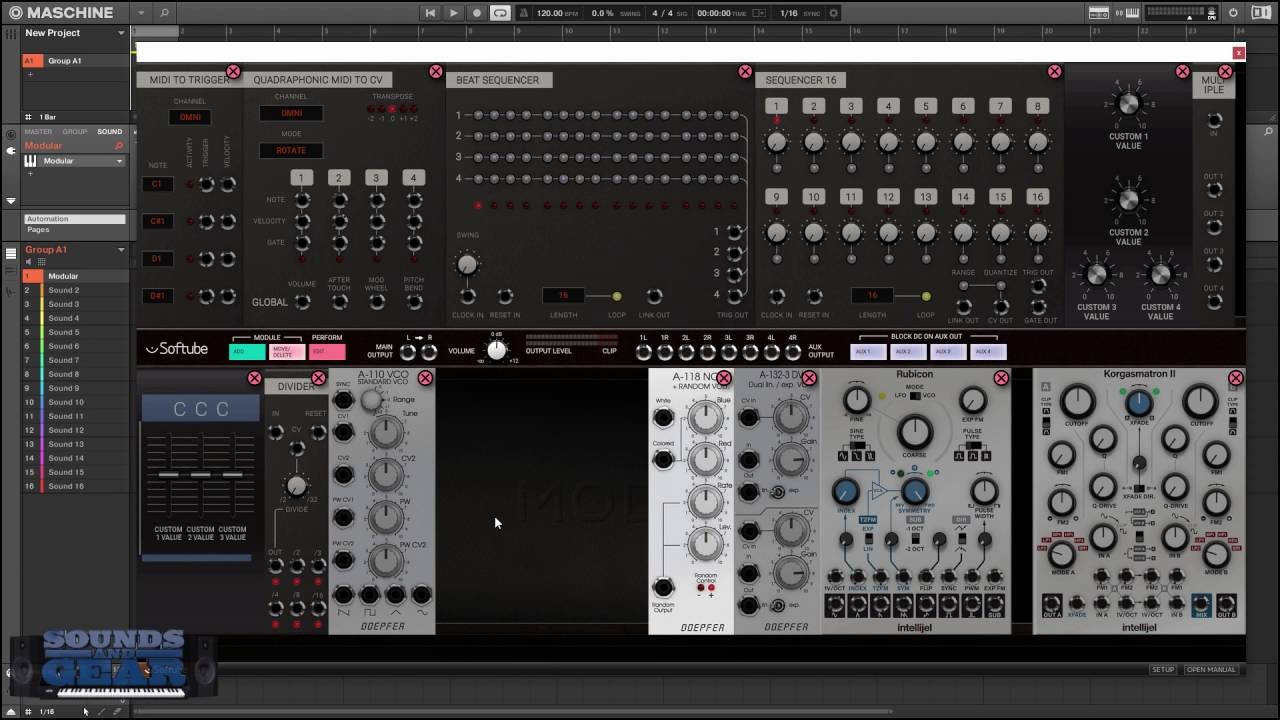Viewport: 1280px width, 720px height.
Task: Click the Custom 1 Value knob
Action: coord(1128,104)
